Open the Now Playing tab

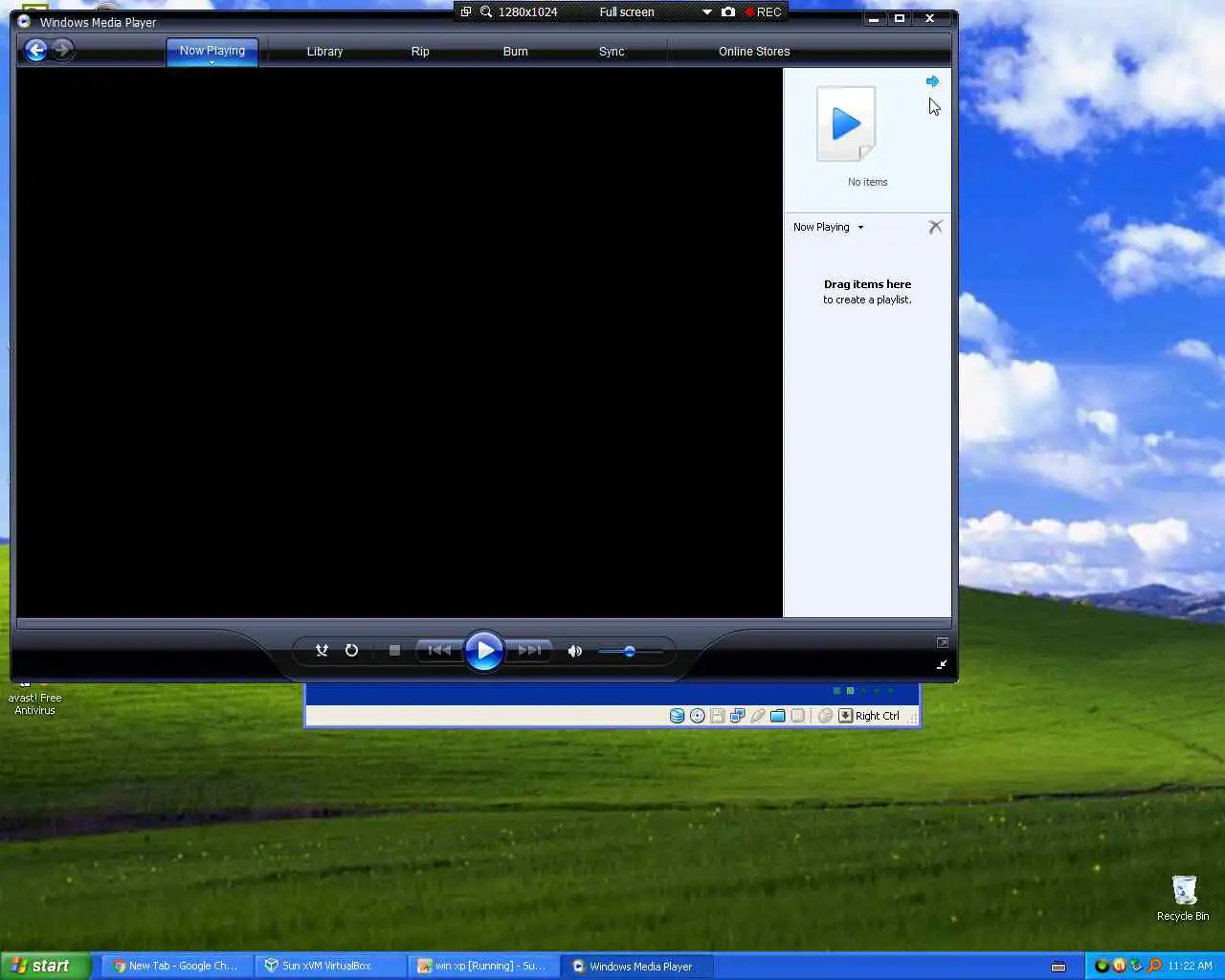(x=212, y=52)
